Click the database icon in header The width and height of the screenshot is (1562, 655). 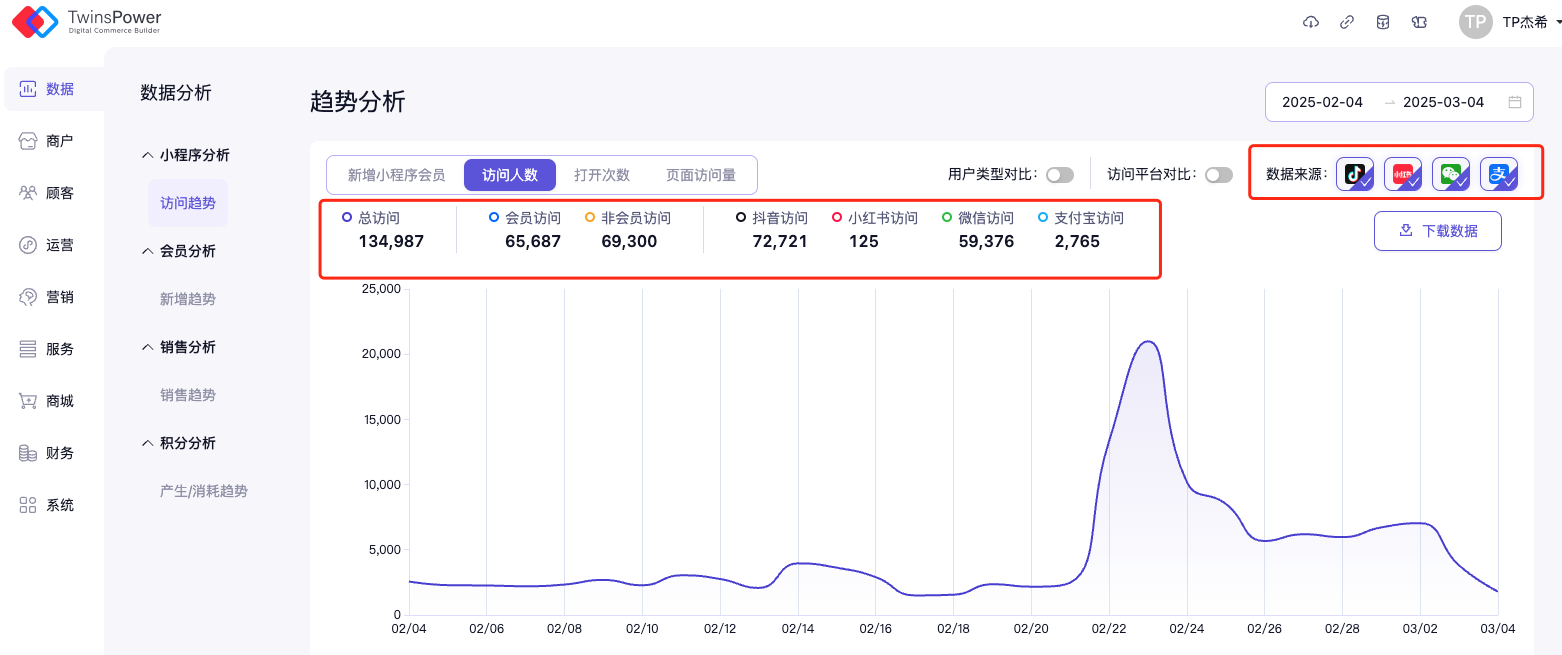tap(1383, 22)
